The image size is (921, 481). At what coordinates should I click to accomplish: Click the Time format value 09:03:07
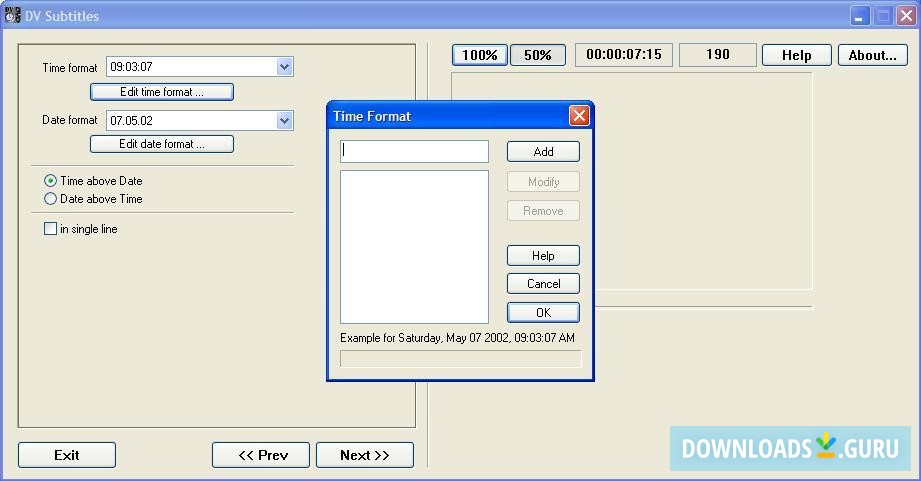click(132, 67)
